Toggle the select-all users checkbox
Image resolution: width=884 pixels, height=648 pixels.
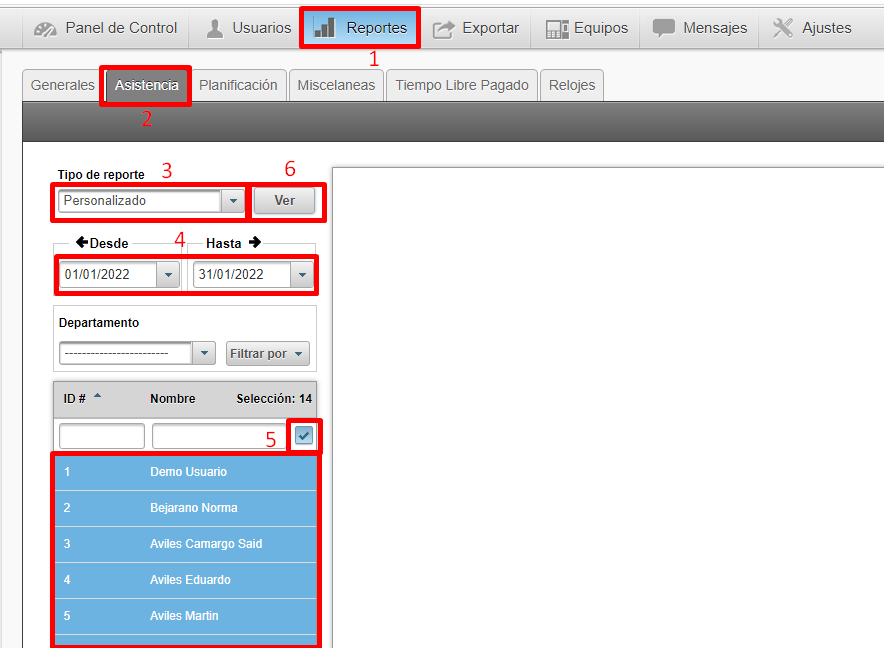coord(304,435)
